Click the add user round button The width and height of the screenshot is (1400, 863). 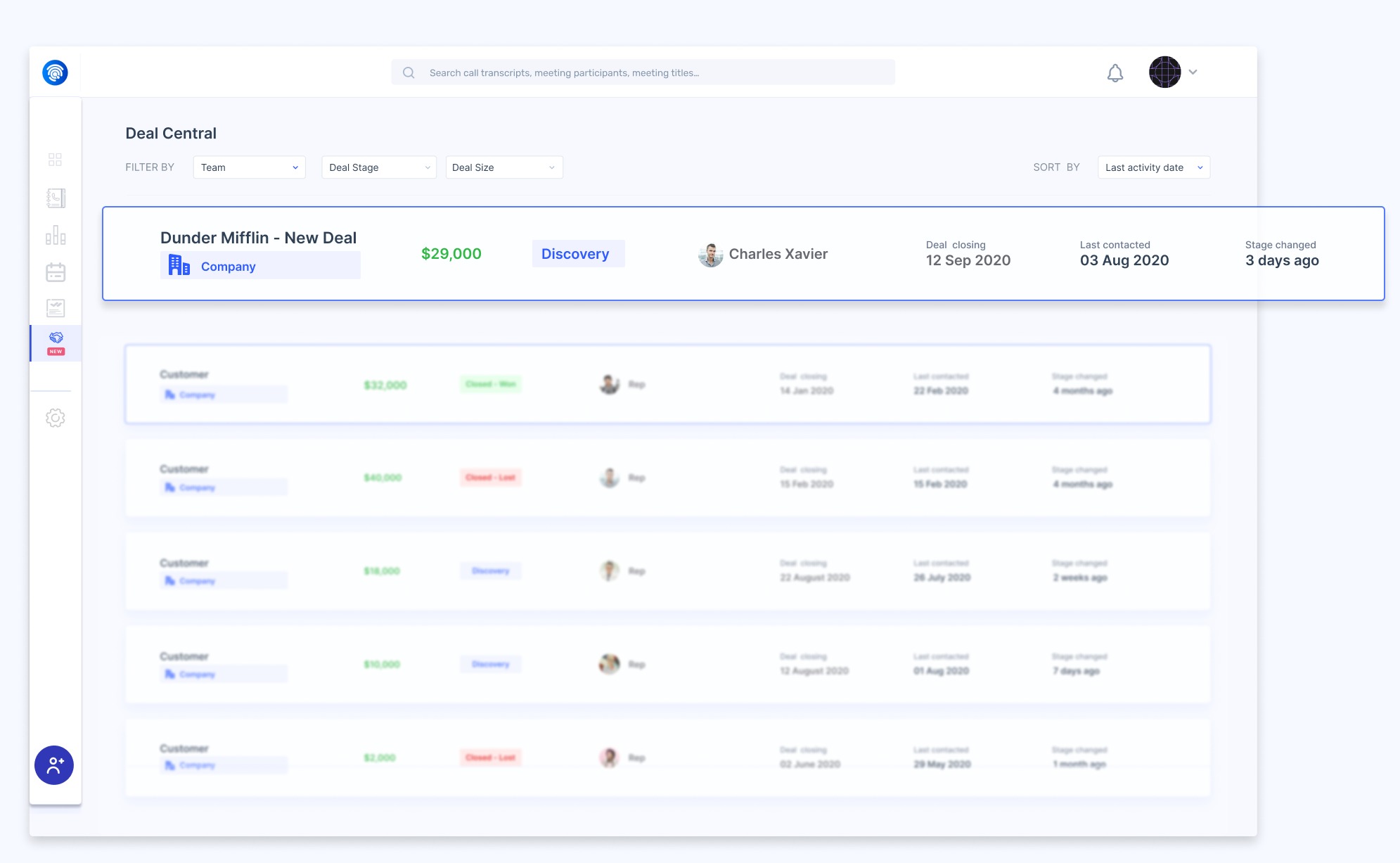click(54, 765)
